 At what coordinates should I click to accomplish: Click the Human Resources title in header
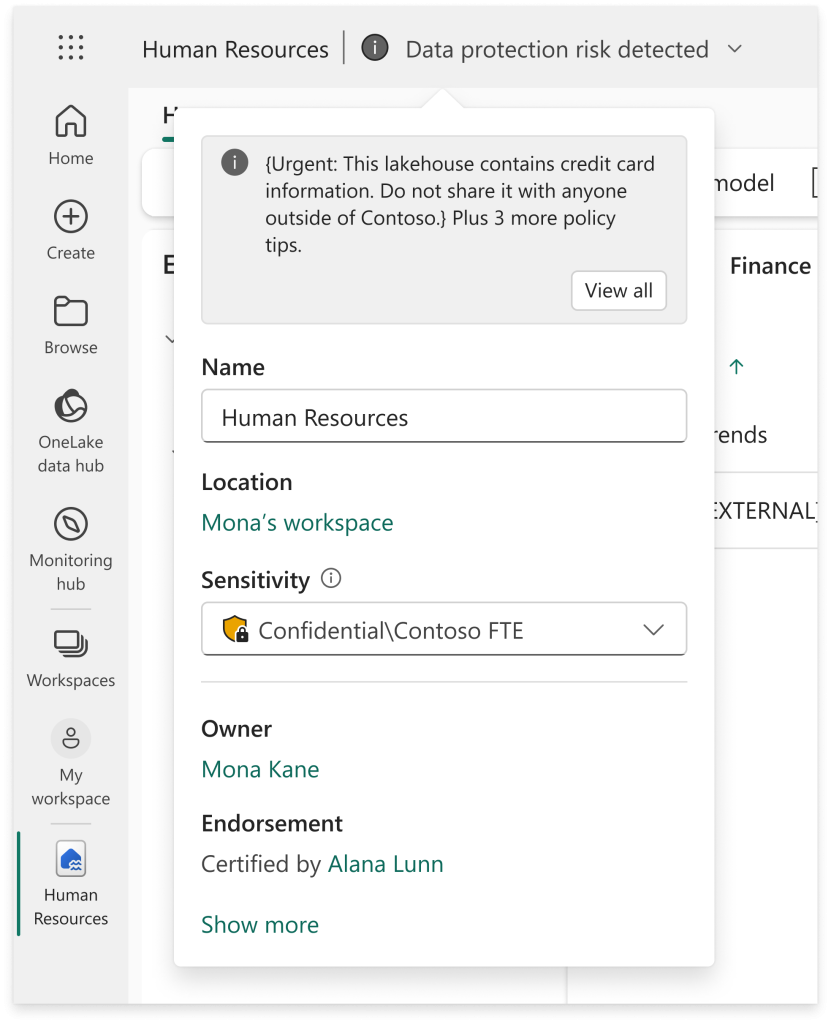point(235,49)
